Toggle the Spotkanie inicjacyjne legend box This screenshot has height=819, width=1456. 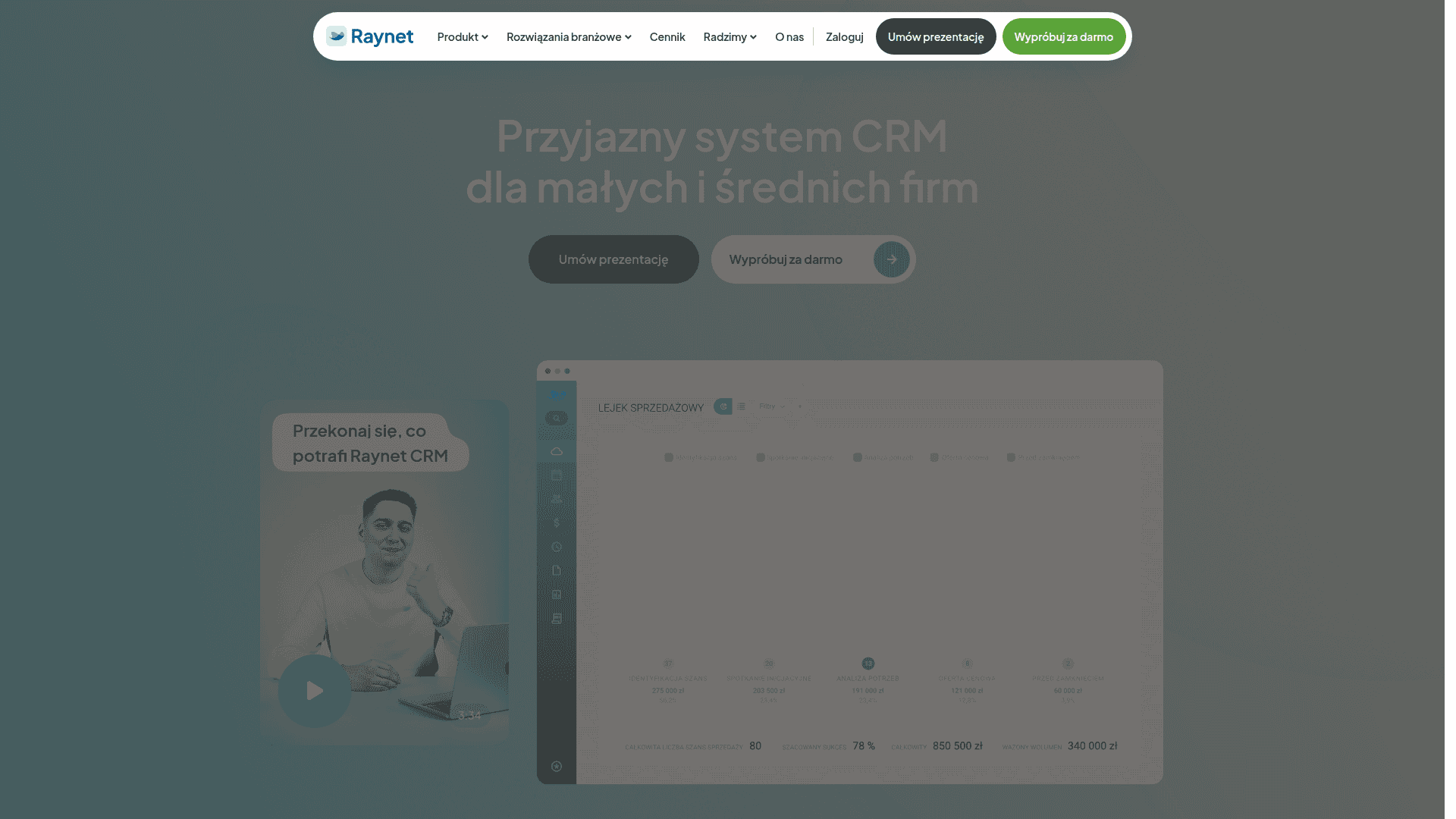pos(761,457)
